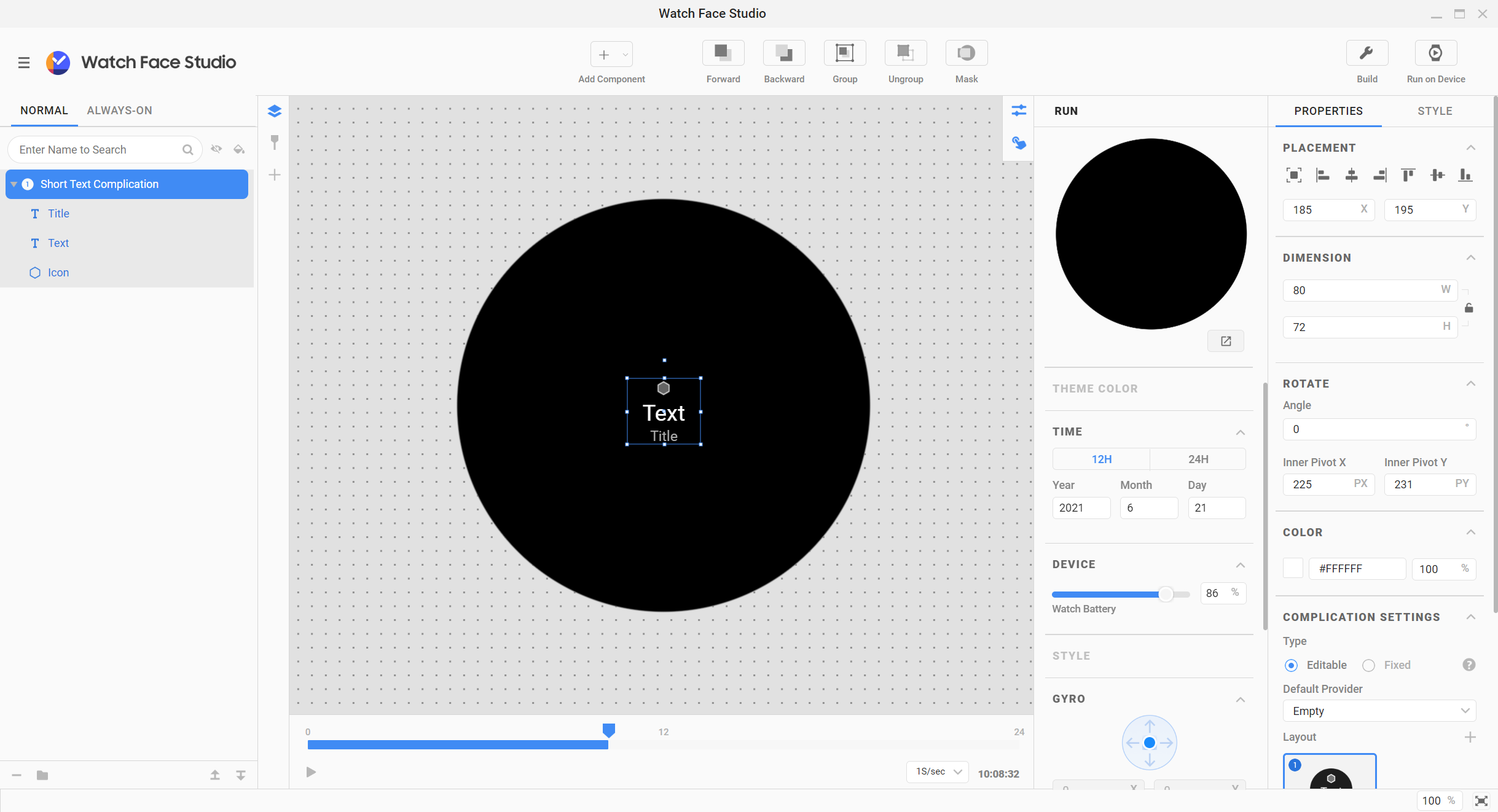This screenshot has width=1498, height=812.
Task: Open the STYLE properties tab
Action: tap(1434, 111)
